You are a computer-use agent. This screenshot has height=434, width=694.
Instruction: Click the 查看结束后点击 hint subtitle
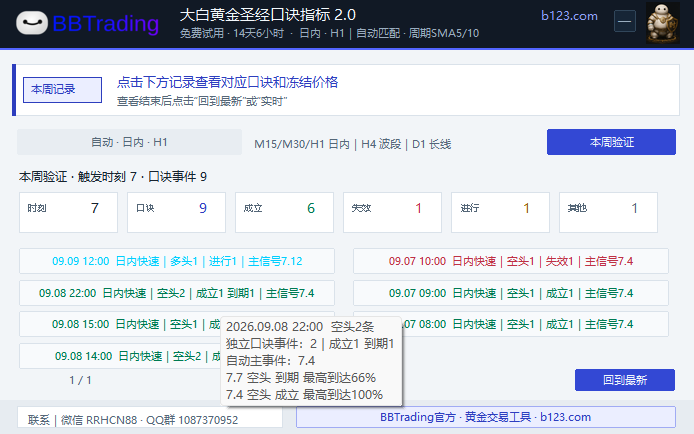click(x=202, y=102)
